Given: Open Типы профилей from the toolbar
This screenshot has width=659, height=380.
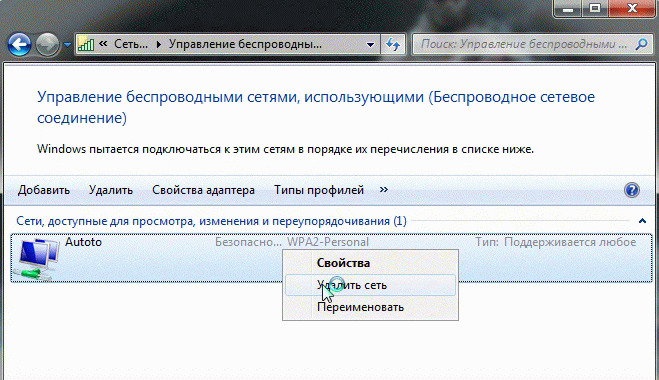Looking at the screenshot, I should pos(319,190).
